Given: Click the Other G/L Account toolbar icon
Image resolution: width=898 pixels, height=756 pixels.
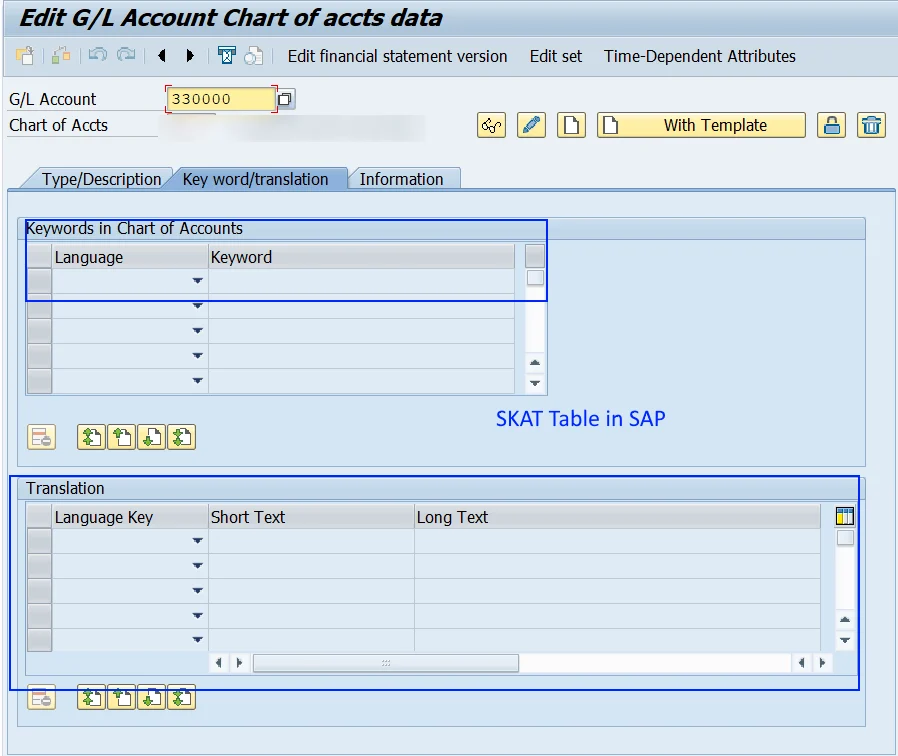Looking at the screenshot, I should click(25, 56).
